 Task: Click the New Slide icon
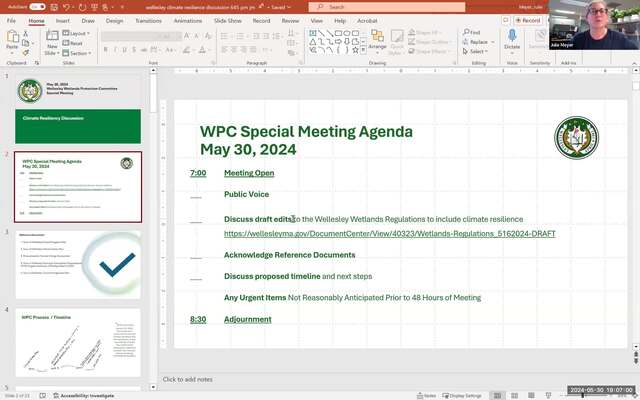(51, 40)
